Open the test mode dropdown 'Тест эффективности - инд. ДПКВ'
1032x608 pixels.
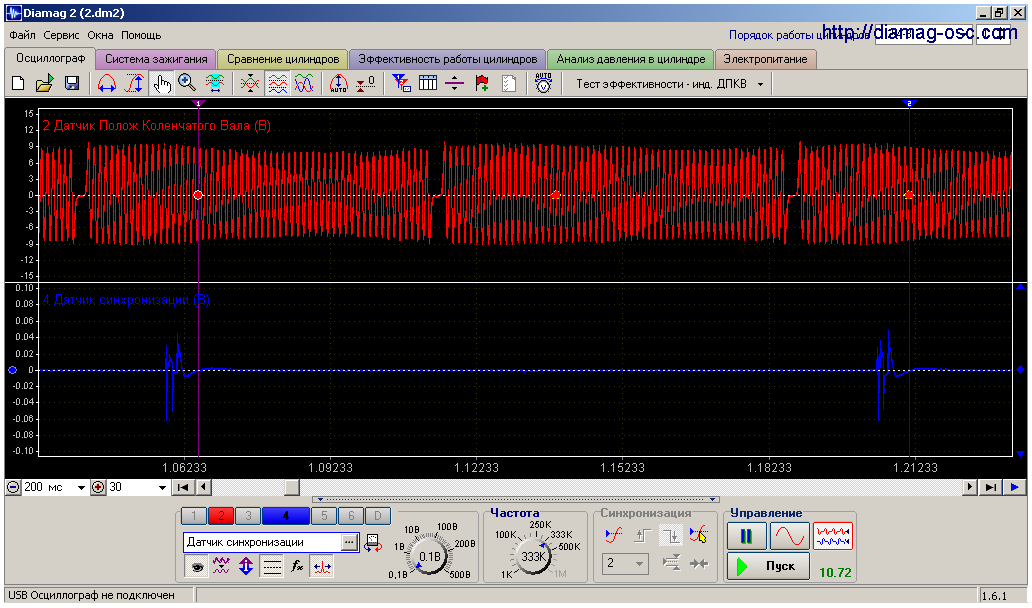[x=670, y=84]
